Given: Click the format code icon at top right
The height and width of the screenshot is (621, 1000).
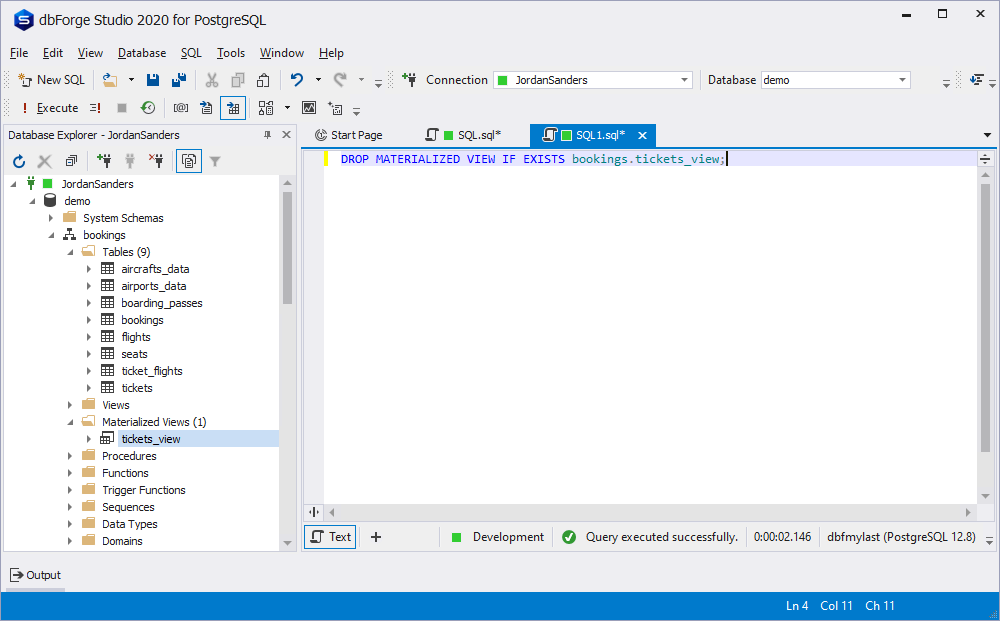Looking at the screenshot, I should [976, 80].
